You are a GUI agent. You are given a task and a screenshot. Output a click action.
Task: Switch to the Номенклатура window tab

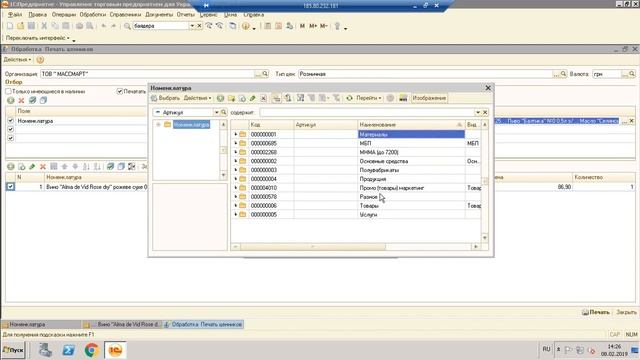click(x=41, y=324)
